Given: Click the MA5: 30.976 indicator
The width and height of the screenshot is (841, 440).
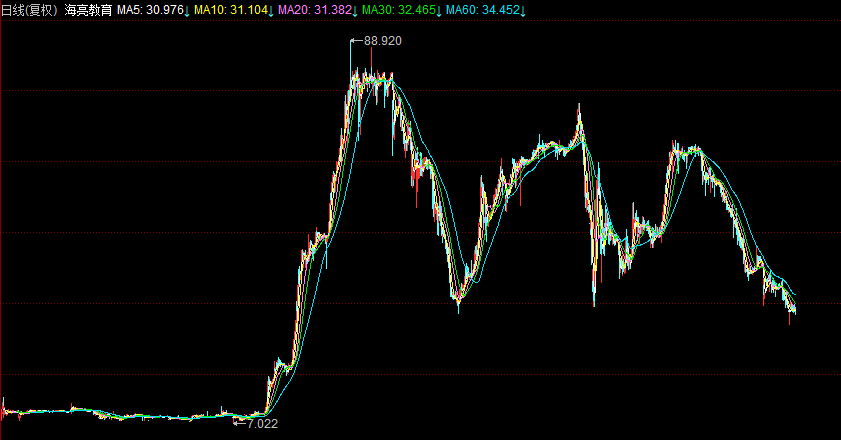Looking at the screenshot, I should 150,10.
